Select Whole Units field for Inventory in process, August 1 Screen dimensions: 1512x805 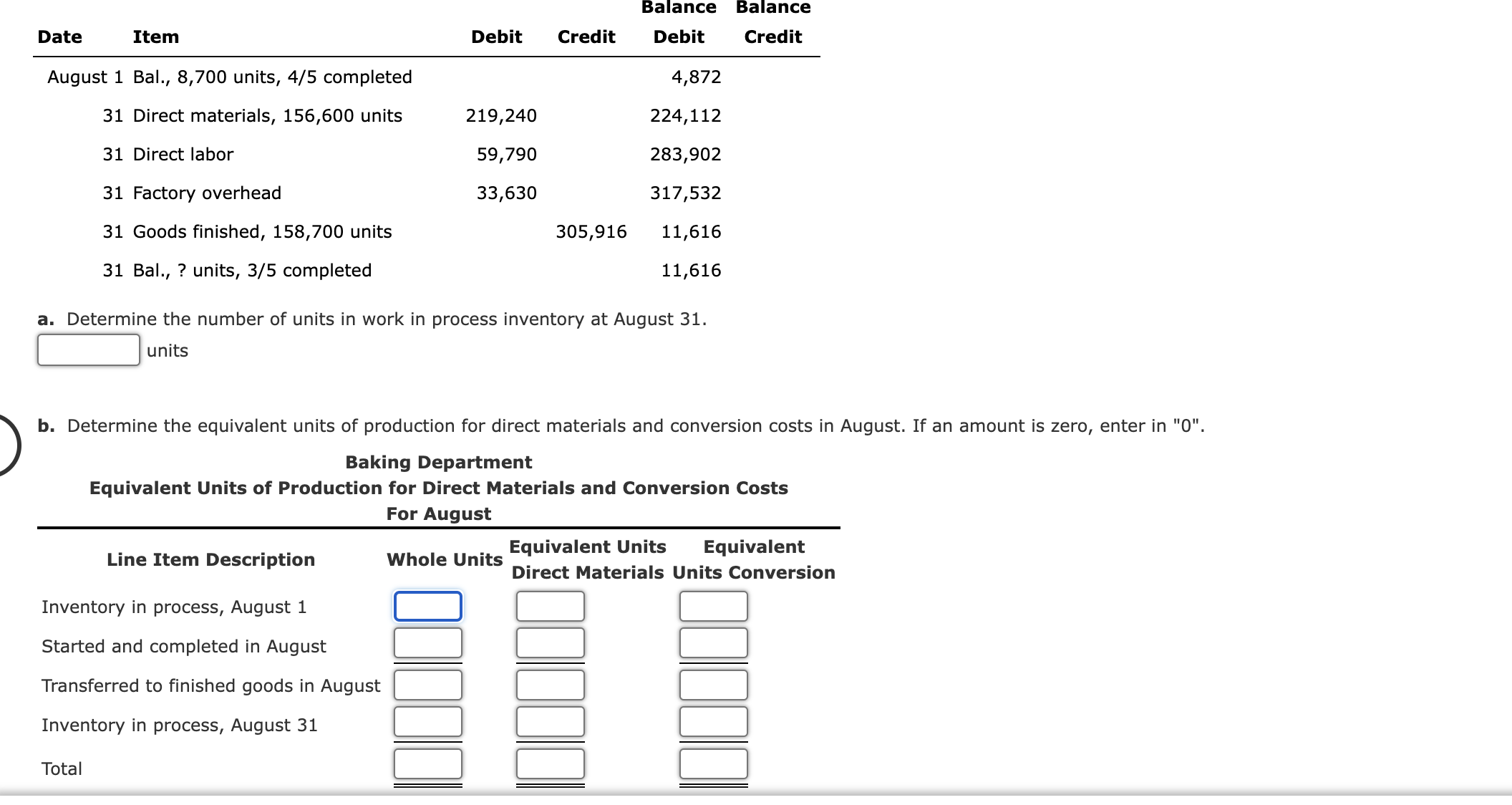427,606
